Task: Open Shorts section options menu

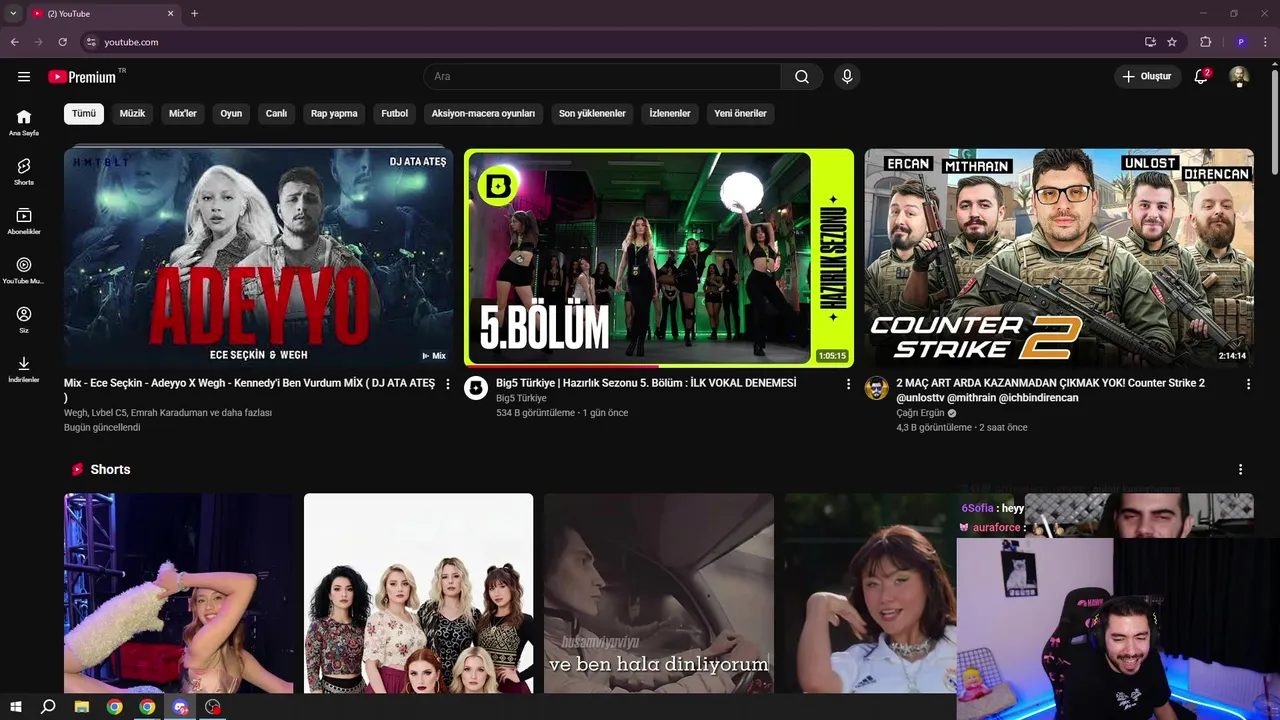Action: [1241, 470]
